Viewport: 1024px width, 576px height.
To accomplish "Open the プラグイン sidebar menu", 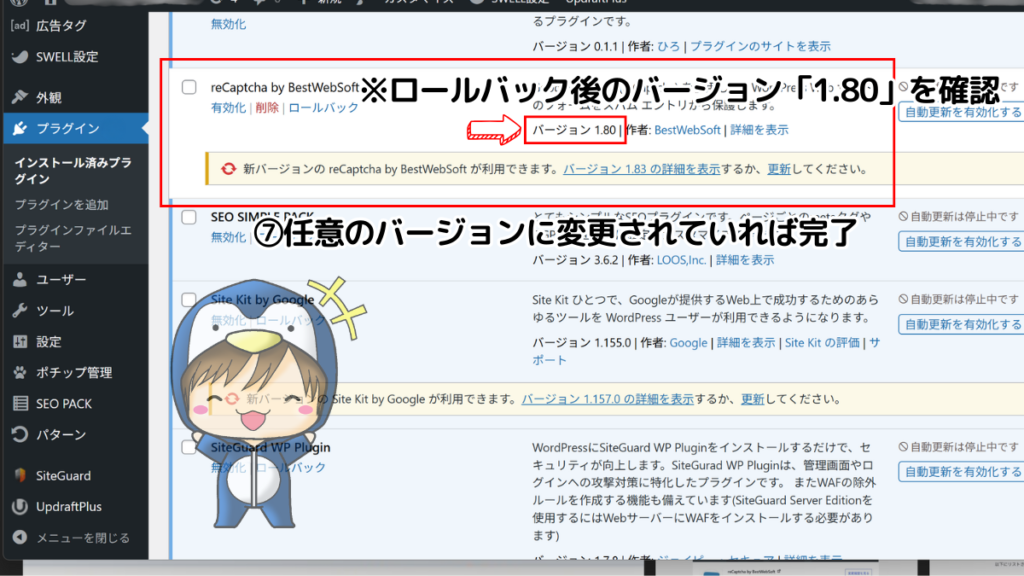I will tap(68, 128).
